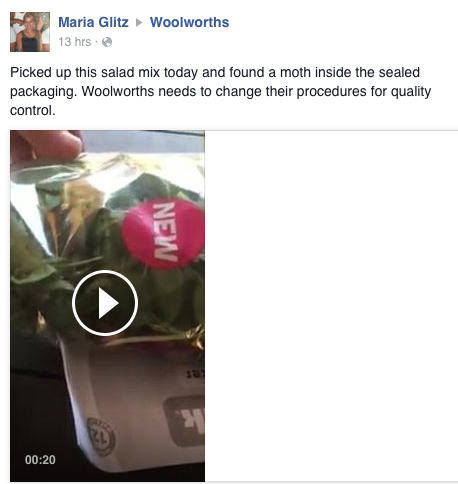Click the 00:20 video duration label
The height and width of the screenshot is (484, 458).
coord(40,460)
